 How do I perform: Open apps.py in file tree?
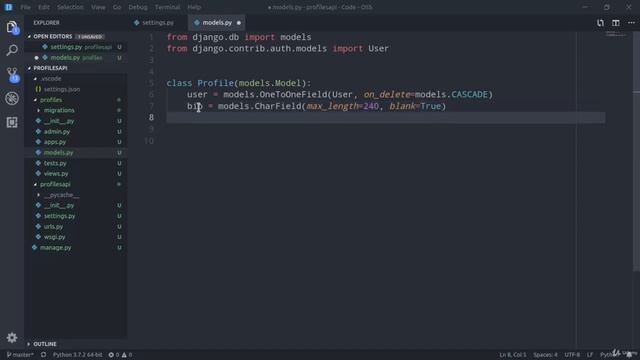[55, 142]
